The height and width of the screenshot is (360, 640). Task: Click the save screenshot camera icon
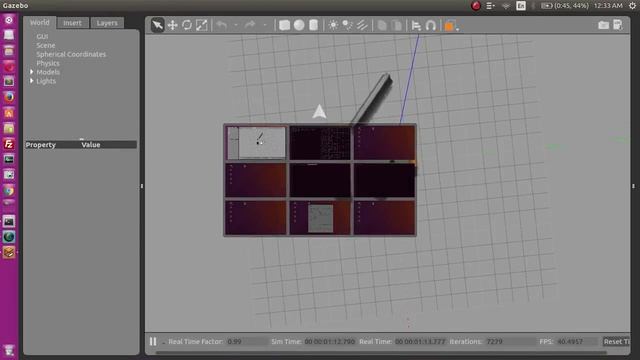point(603,25)
